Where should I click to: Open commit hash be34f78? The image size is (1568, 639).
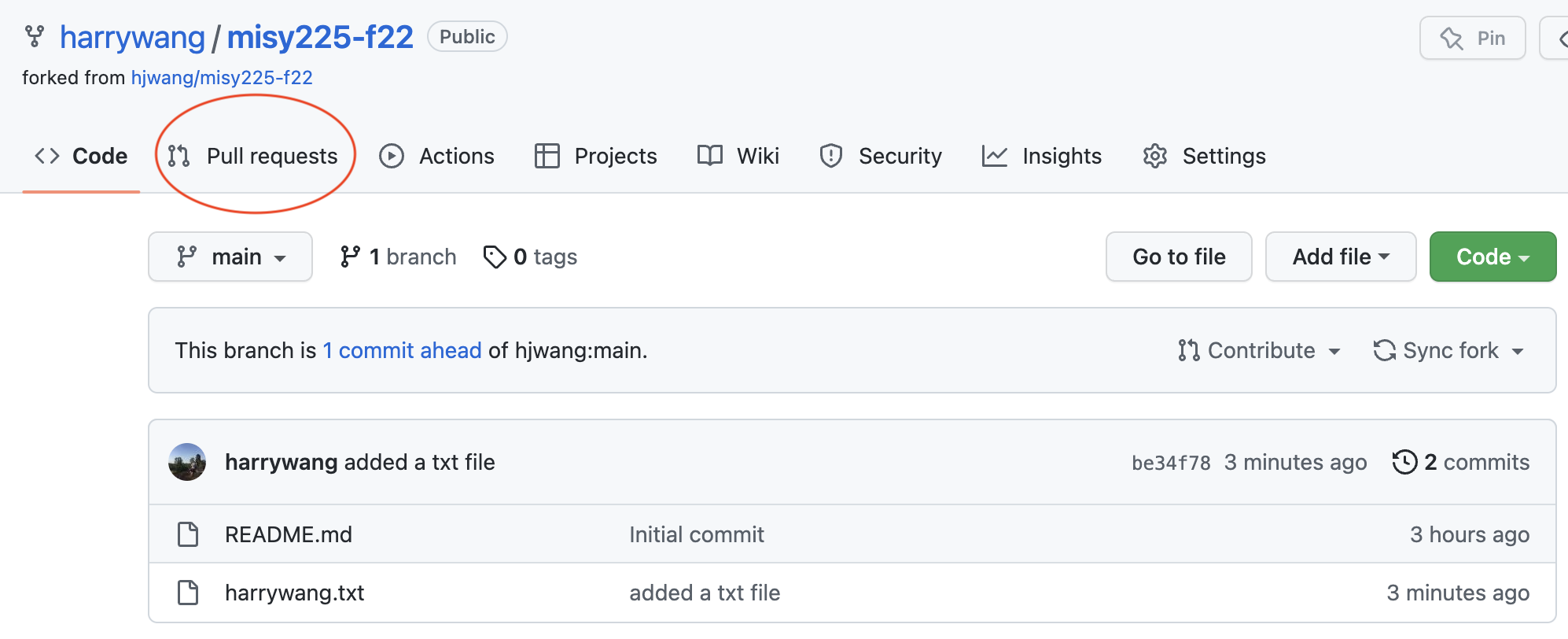click(1171, 463)
